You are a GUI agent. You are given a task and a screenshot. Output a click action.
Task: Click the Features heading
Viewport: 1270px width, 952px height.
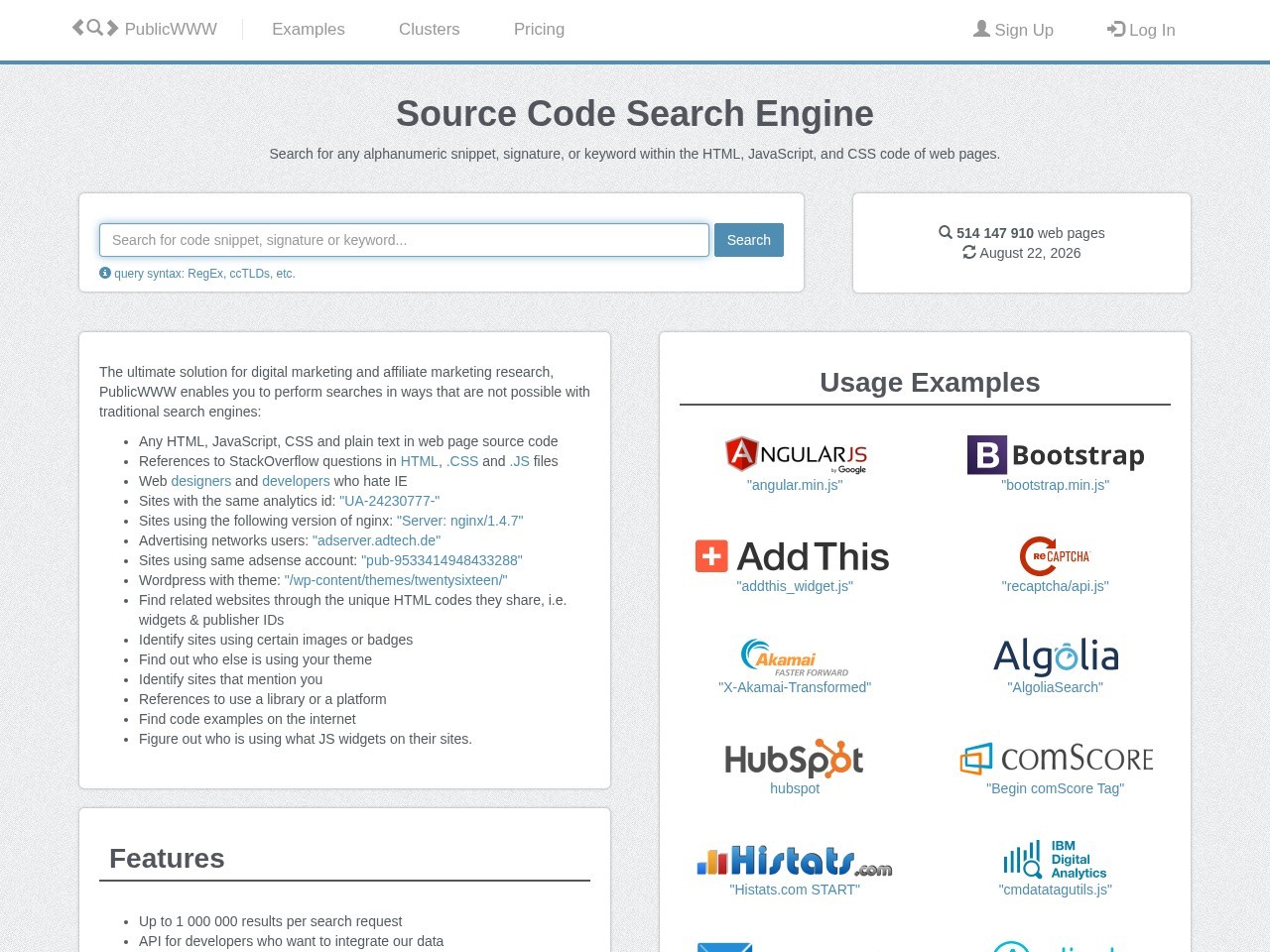point(167,859)
